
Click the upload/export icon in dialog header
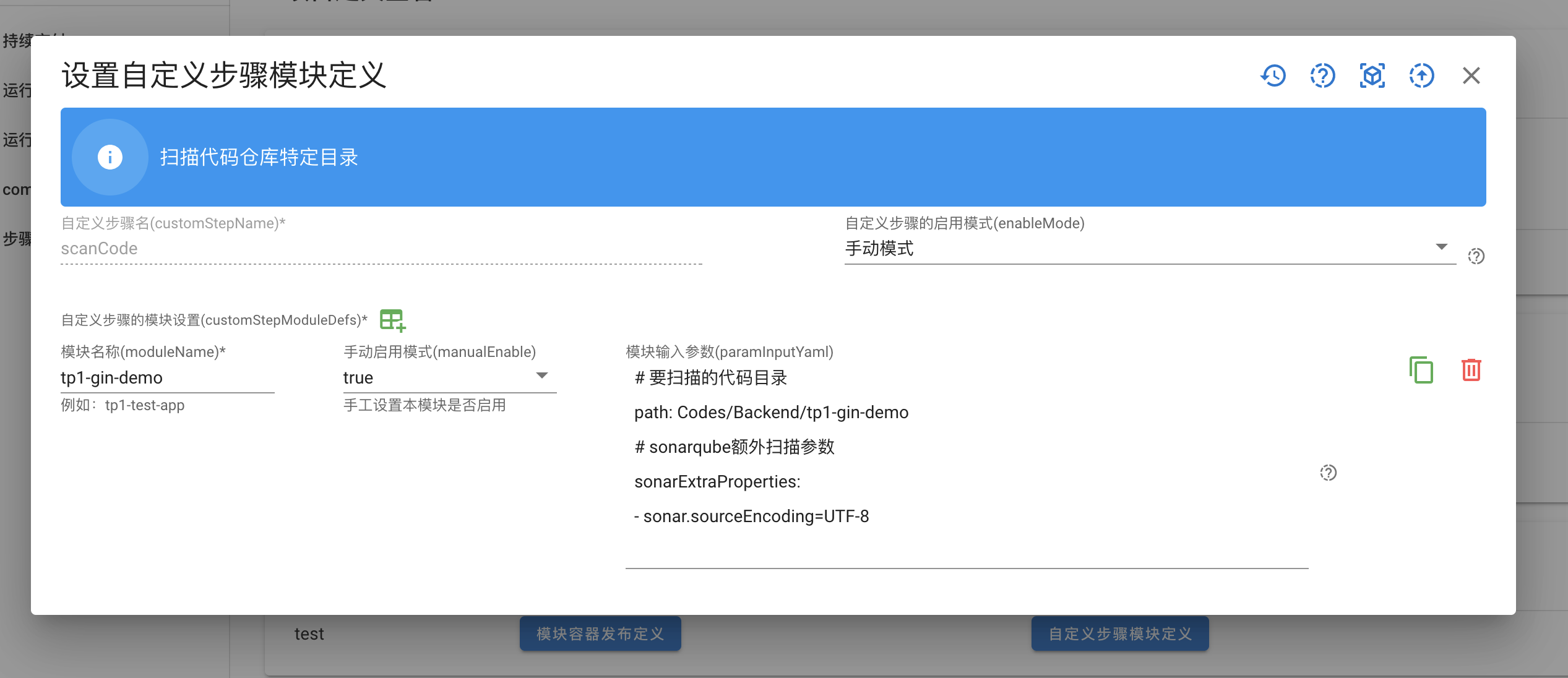click(x=1421, y=75)
